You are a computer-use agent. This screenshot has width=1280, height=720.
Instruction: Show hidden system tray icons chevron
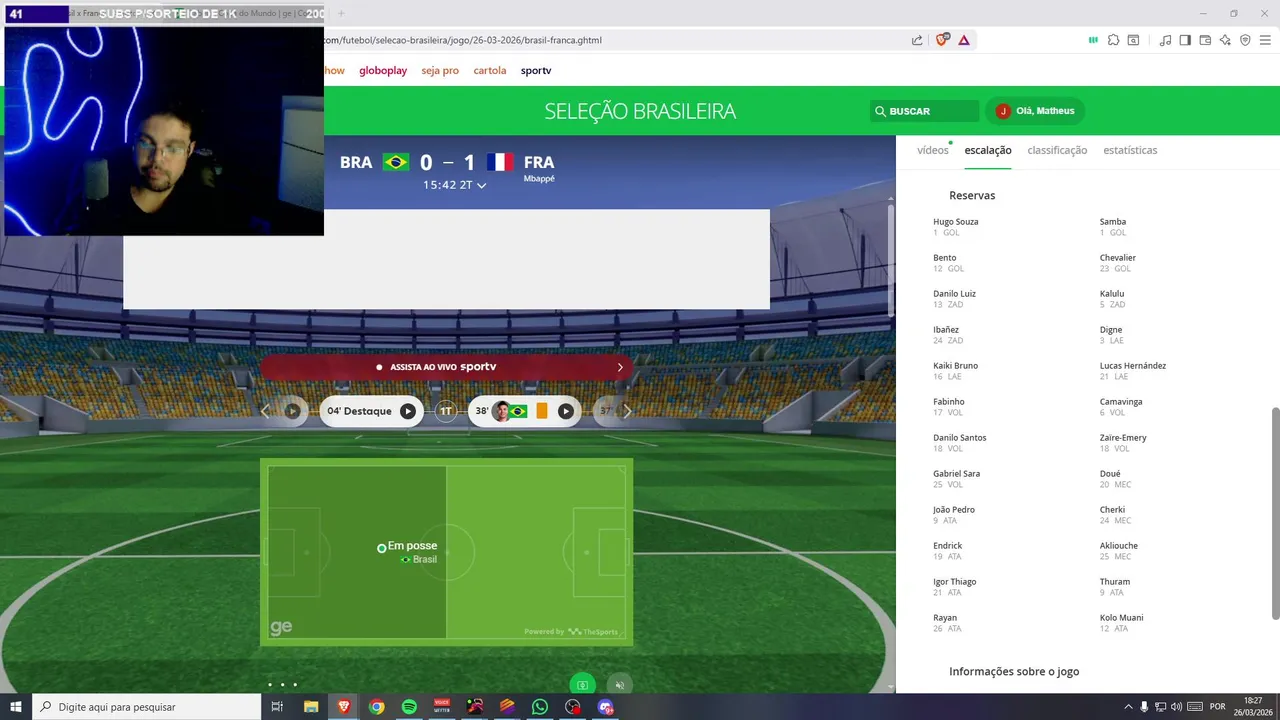[x=1129, y=707]
